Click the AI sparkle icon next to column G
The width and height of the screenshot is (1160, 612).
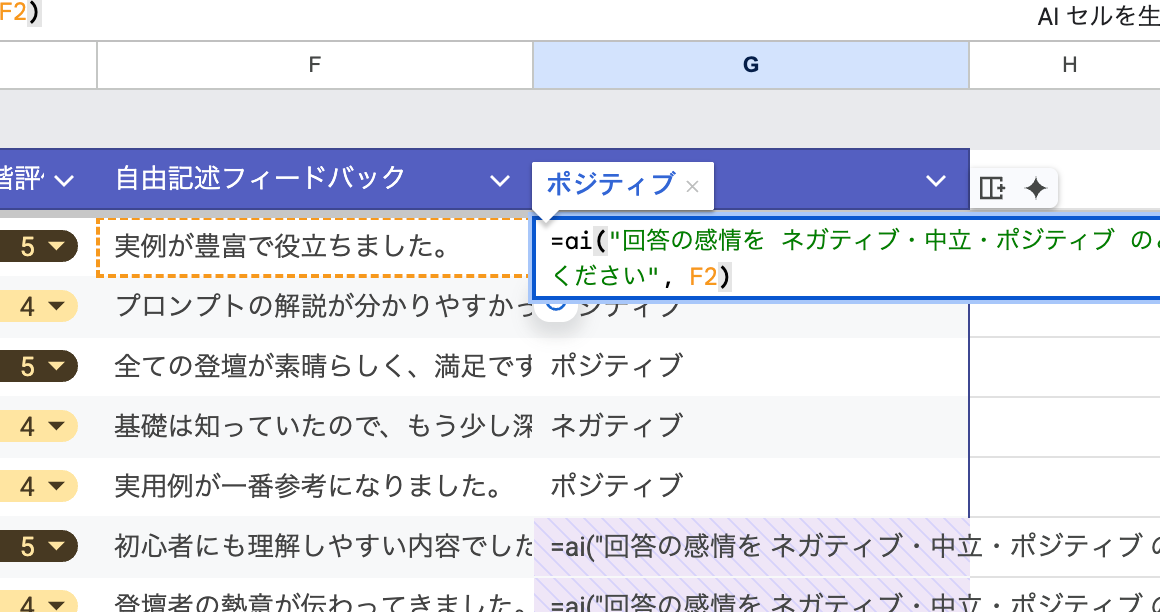[1036, 188]
